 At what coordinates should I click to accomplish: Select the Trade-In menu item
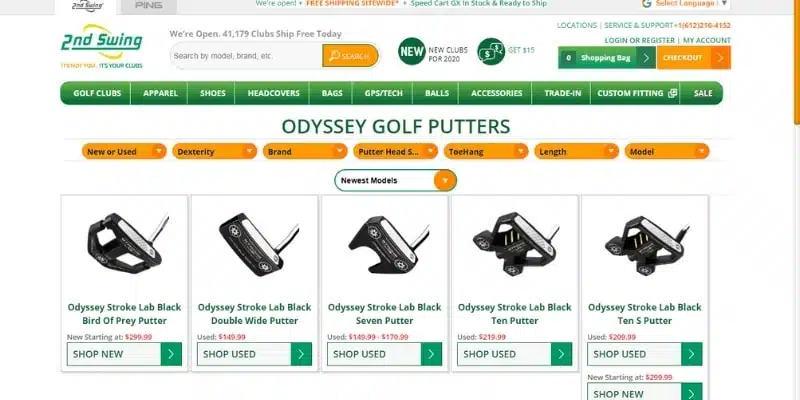tap(562, 93)
